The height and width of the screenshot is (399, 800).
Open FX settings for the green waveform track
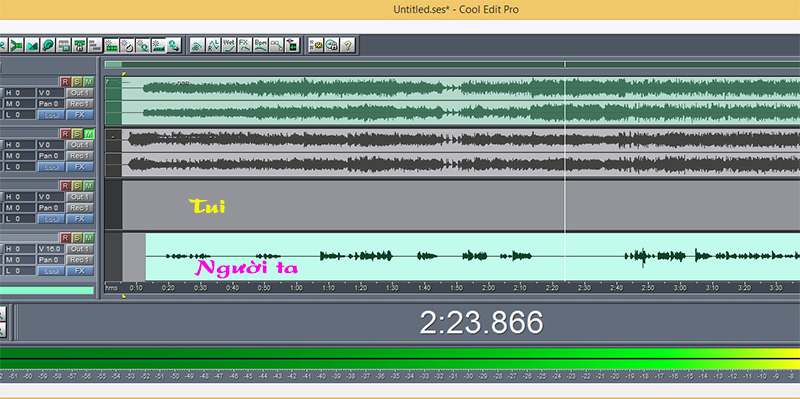point(80,115)
